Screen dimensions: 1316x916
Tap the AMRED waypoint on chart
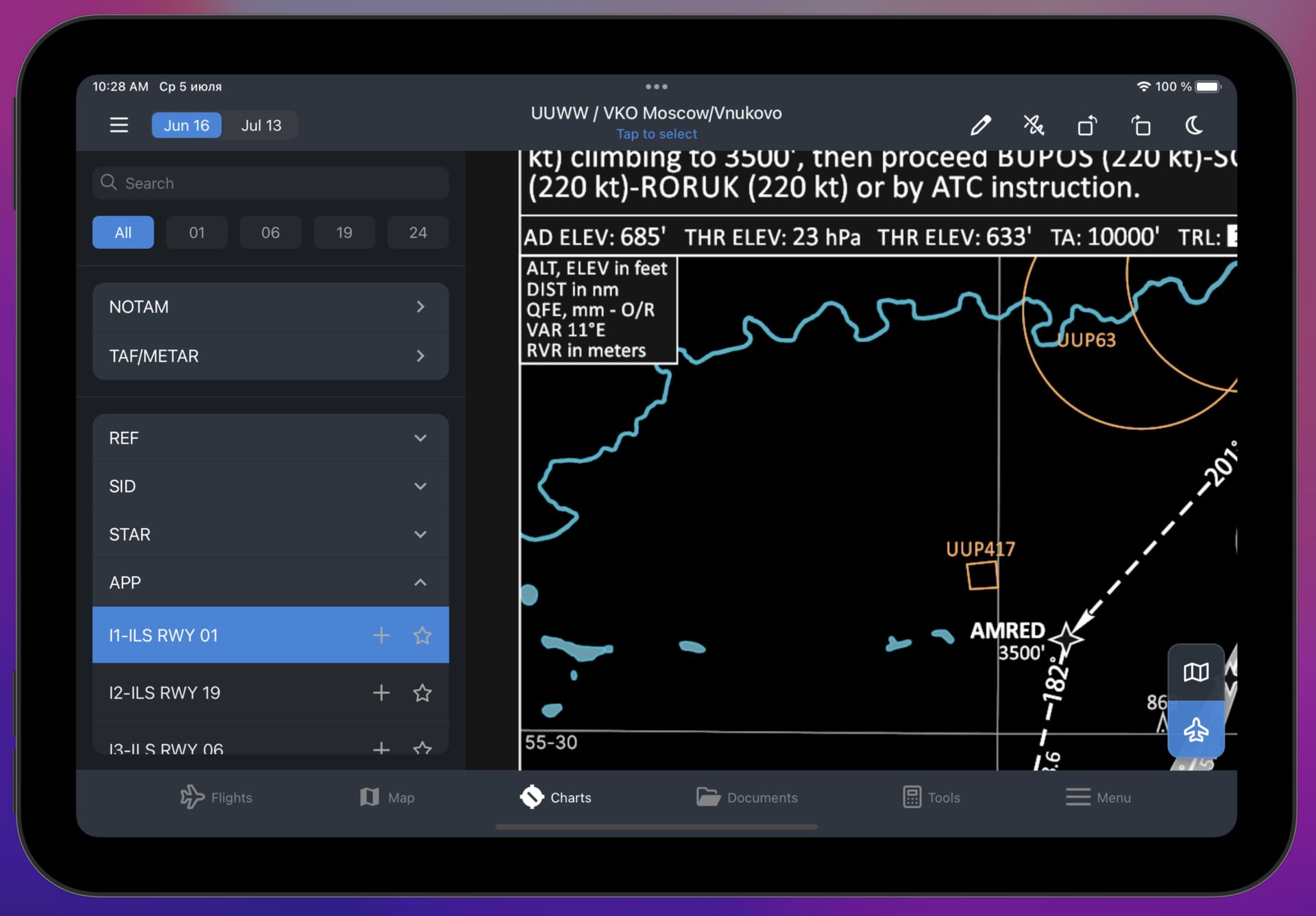1067,638
